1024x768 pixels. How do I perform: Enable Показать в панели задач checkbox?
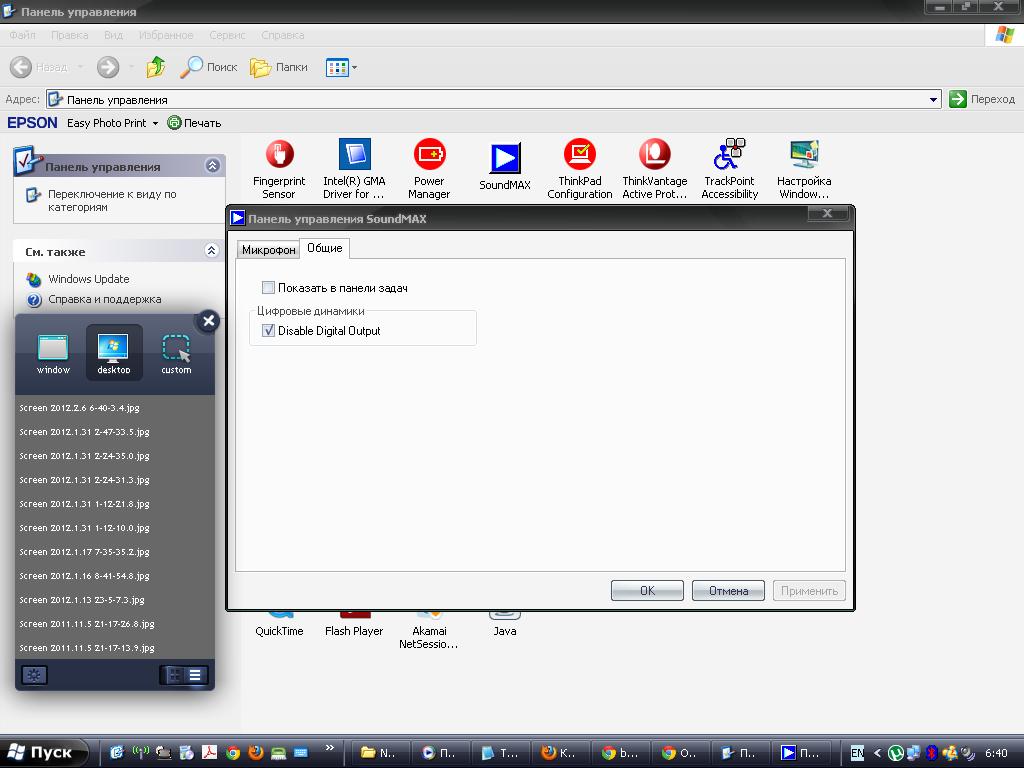(268, 287)
